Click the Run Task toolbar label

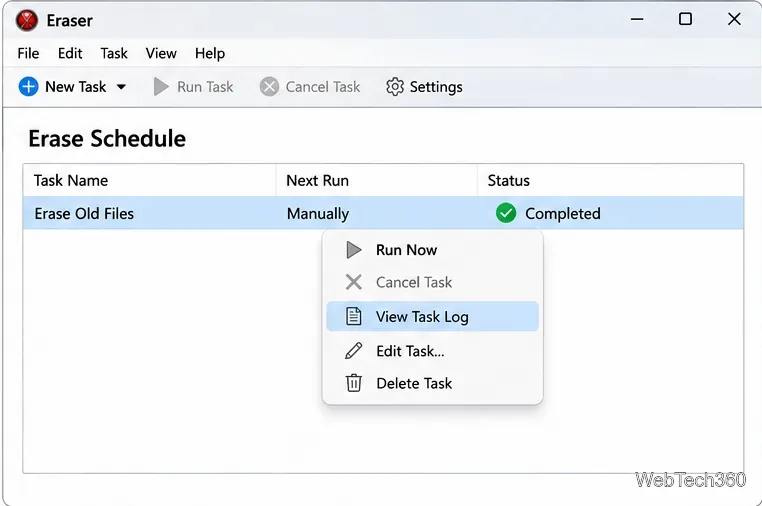[x=205, y=87]
